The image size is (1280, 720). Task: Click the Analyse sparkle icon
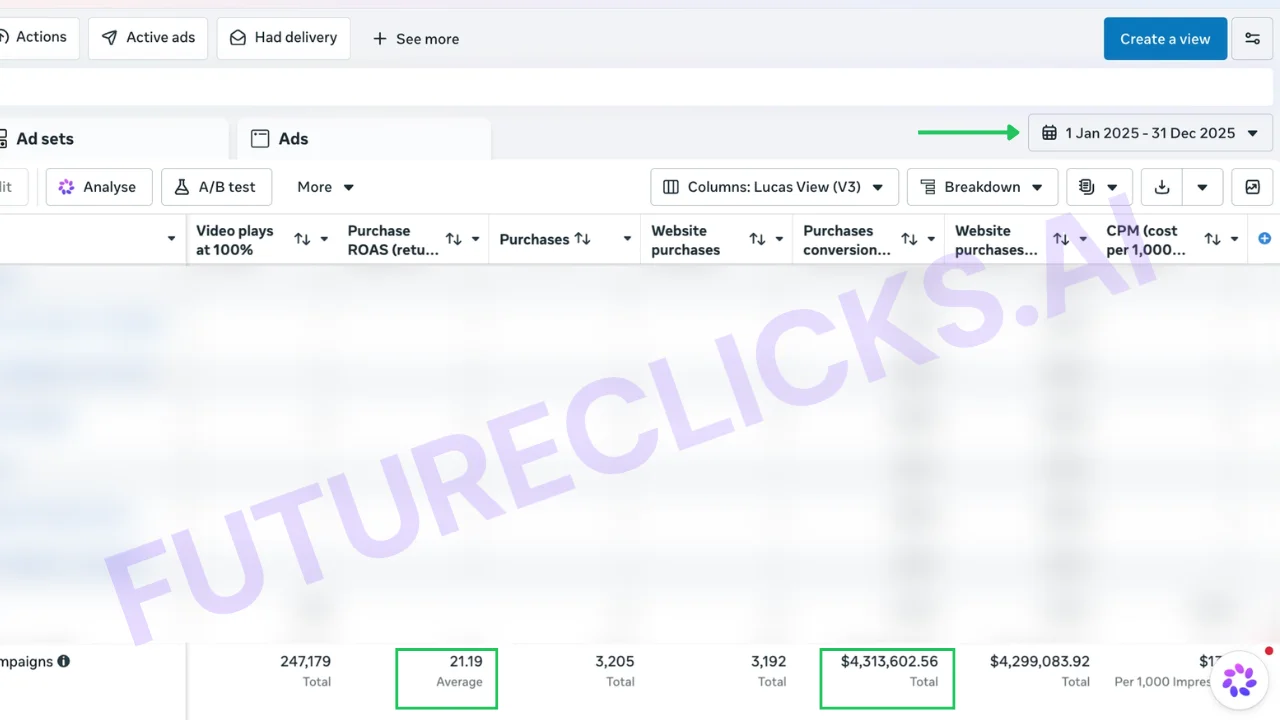(67, 187)
